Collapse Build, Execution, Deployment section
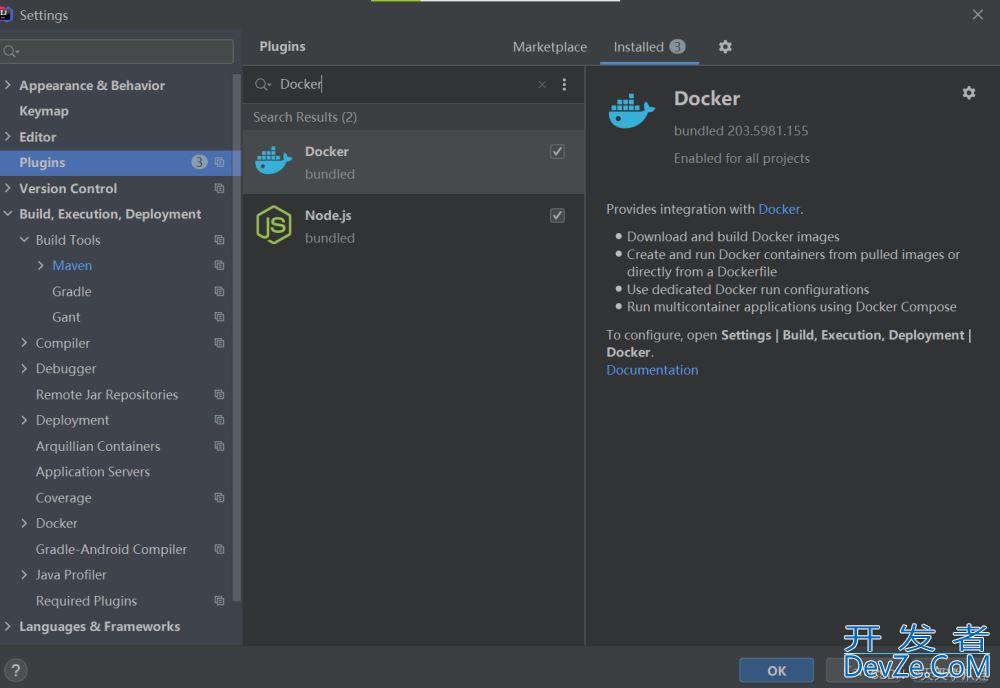The width and height of the screenshot is (1000, 688). pos(8,214)
